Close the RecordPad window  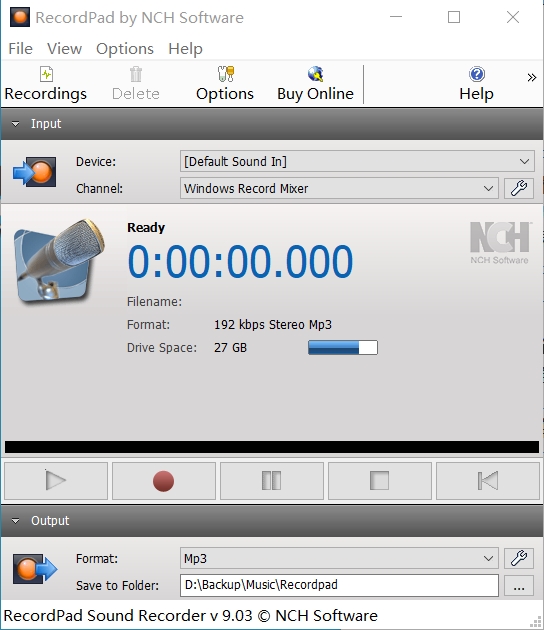513,17
